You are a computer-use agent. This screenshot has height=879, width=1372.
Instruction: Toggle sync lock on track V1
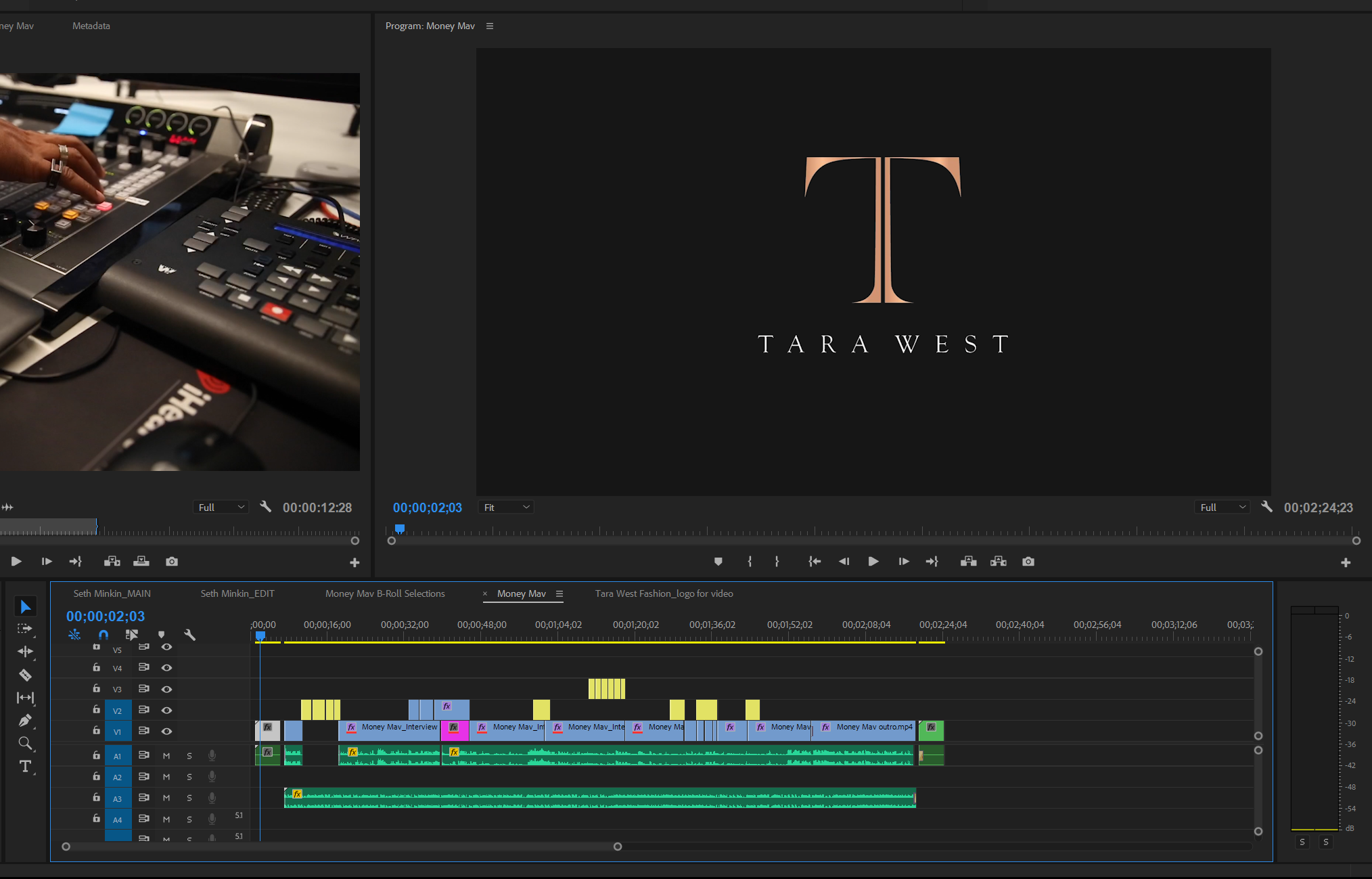coord(143,731)
